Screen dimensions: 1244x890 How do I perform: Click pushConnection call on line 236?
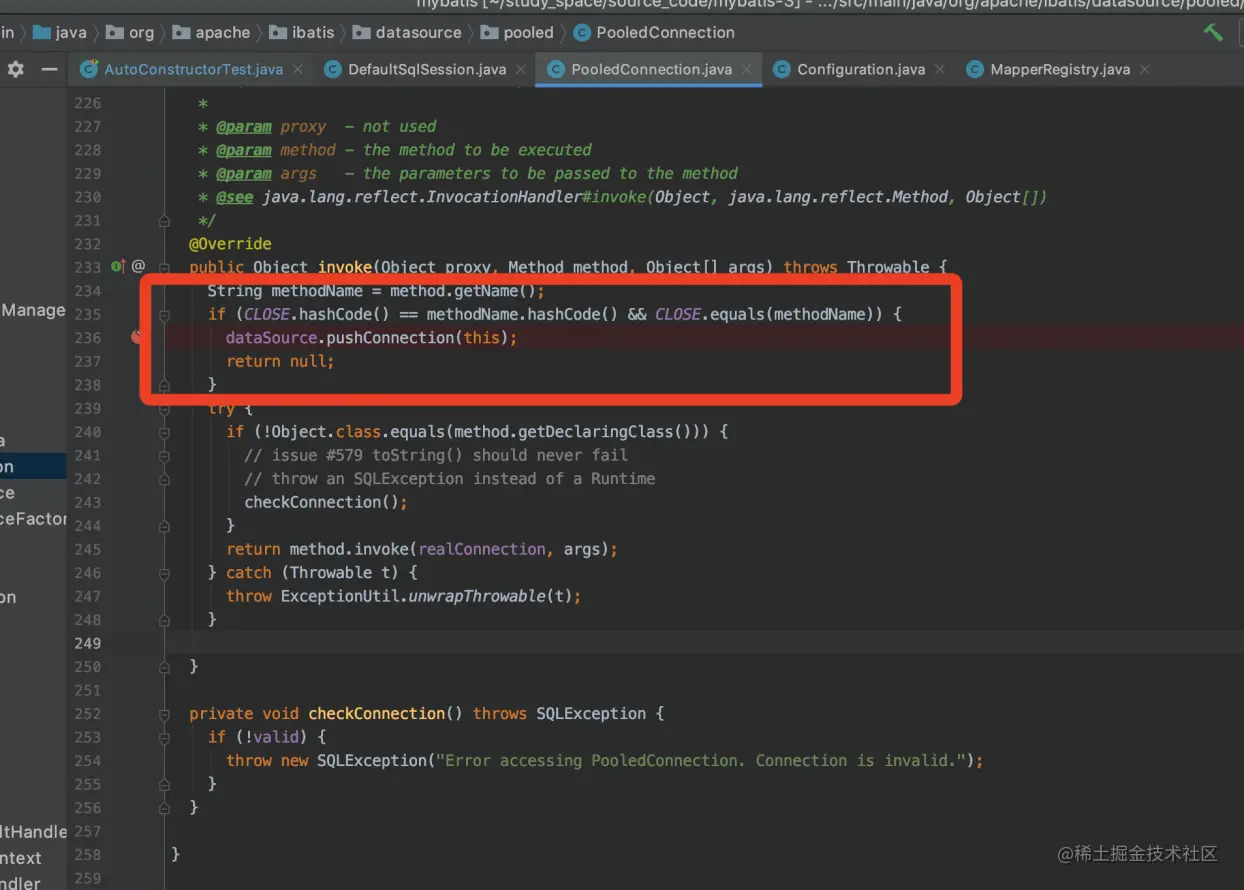pyautogui.click(x=391, y=337)
